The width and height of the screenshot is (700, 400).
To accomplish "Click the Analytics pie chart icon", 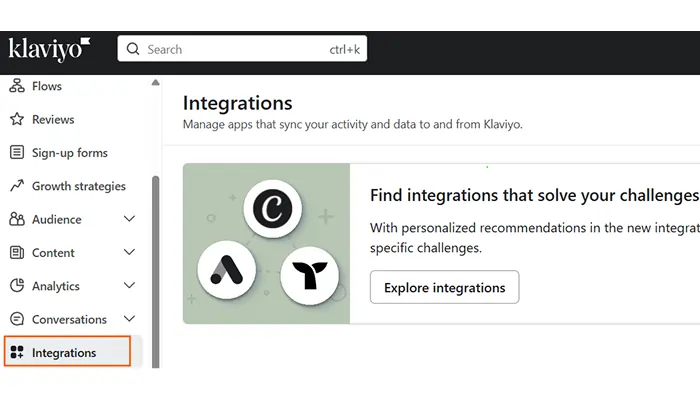I will (x=16, y=286).
